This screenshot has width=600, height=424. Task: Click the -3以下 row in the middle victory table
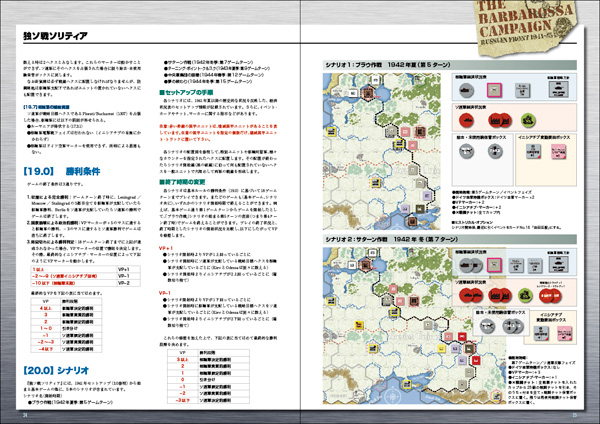point(208,400)
